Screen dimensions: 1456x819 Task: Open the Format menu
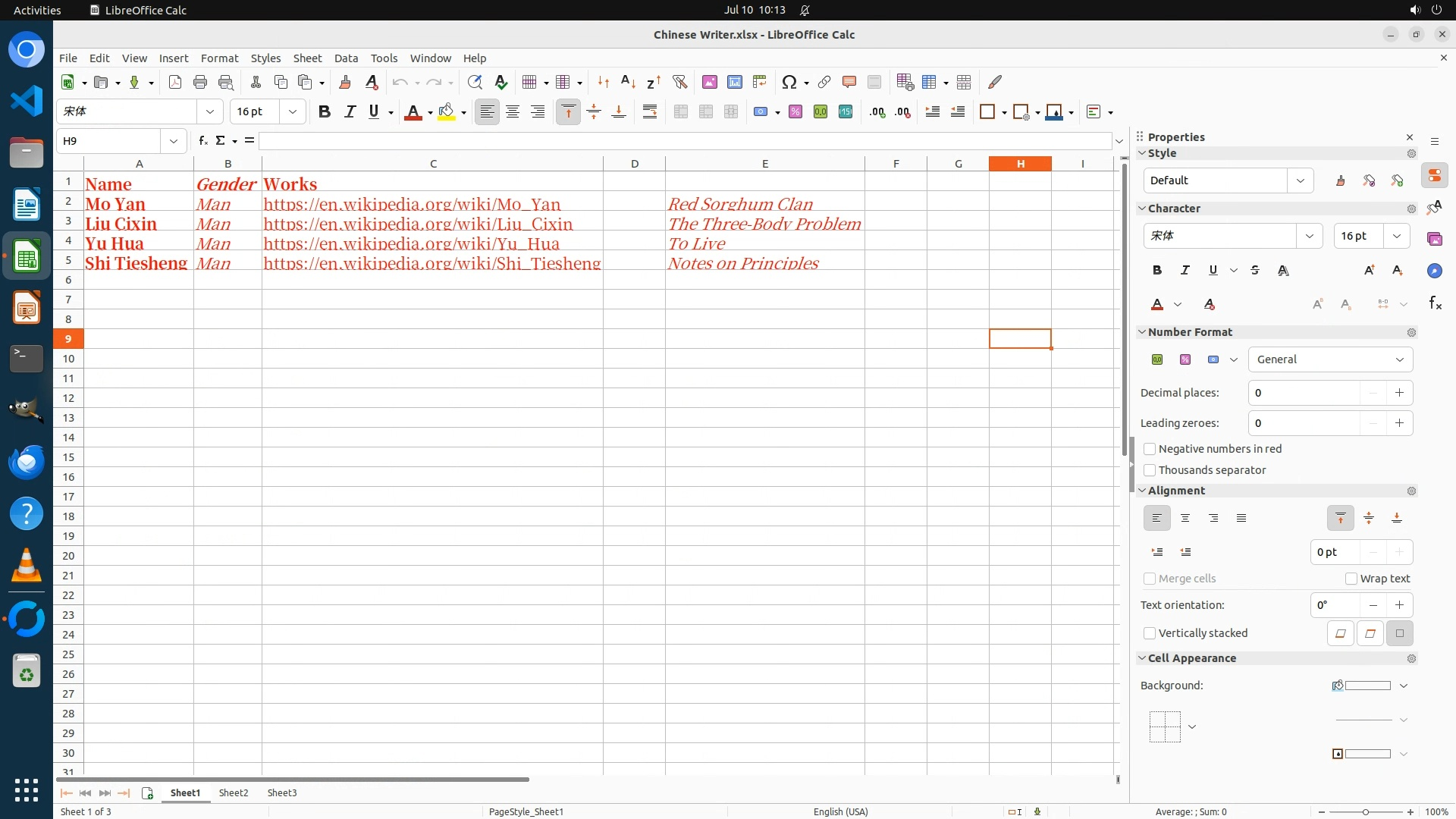(x=219, y=58)
